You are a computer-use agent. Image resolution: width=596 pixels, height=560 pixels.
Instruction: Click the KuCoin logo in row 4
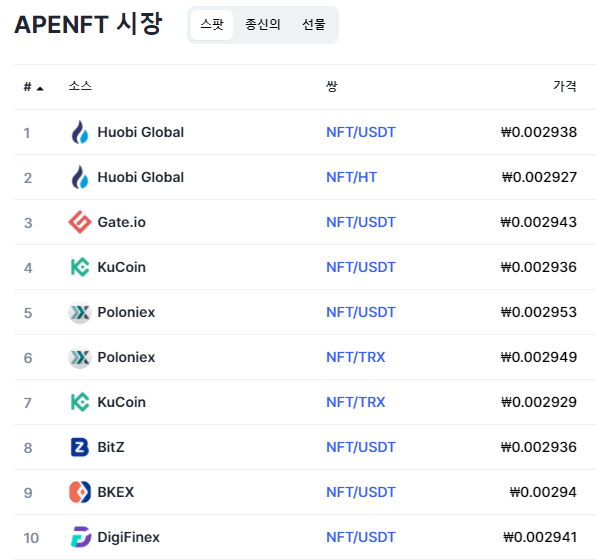(80, 267)
